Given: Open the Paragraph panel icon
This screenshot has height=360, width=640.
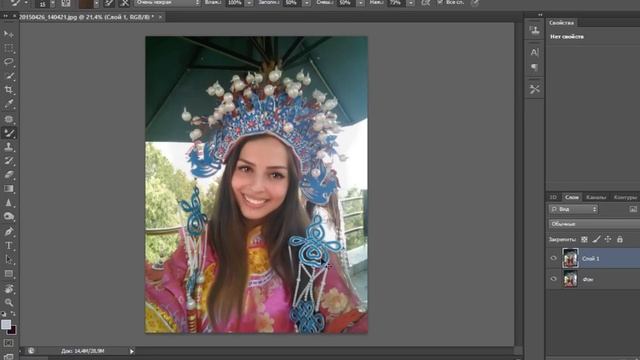Looking at the screenshot, I should click(534, 67).
